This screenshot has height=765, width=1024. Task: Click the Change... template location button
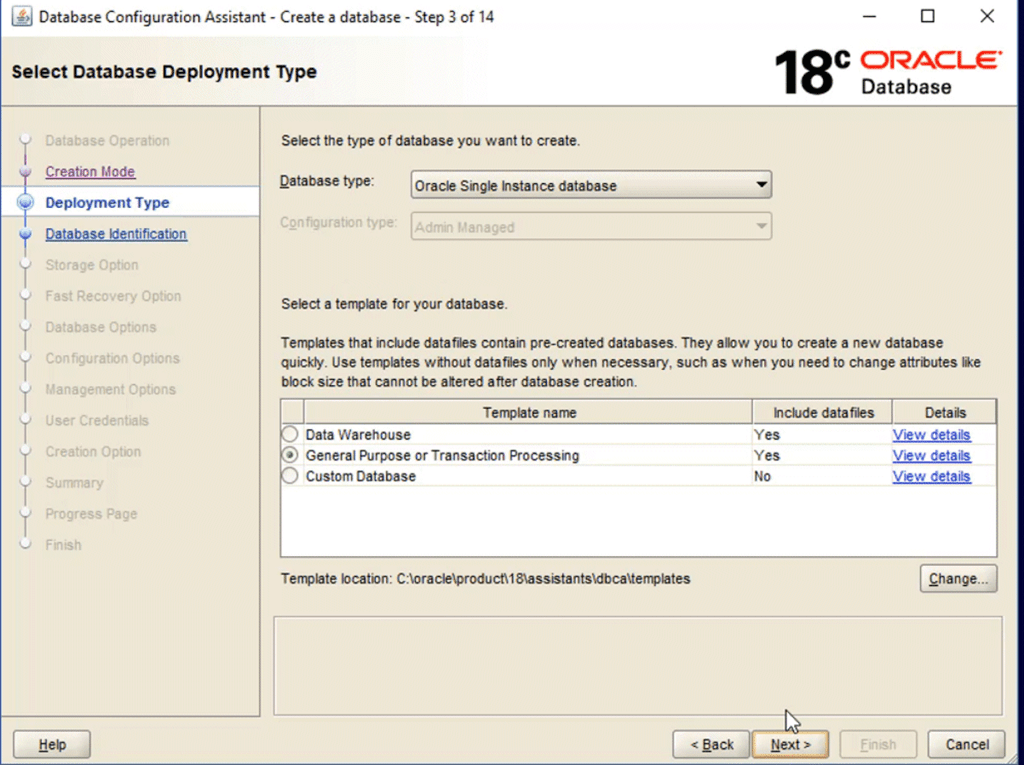point(958,579)
